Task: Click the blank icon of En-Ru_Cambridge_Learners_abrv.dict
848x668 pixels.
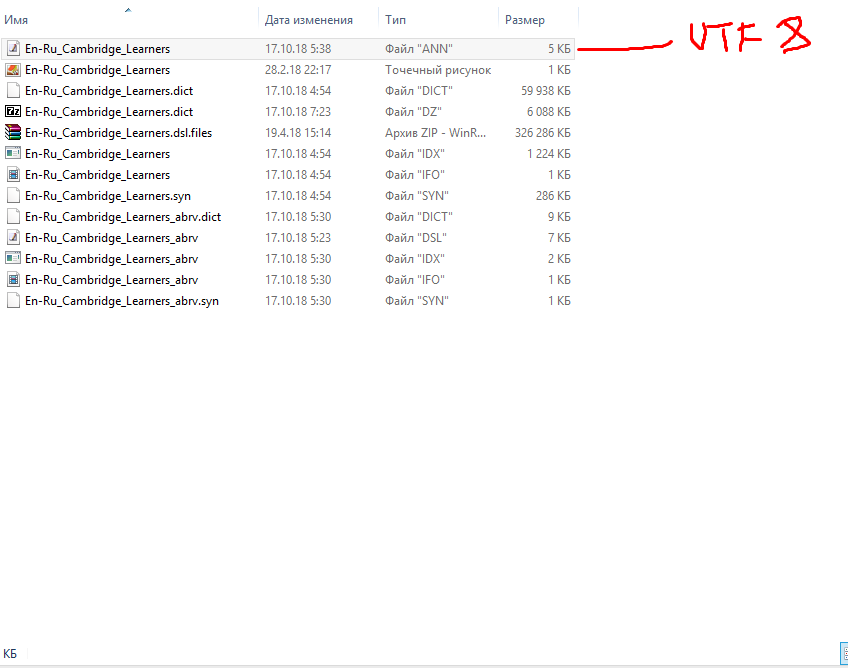Action: pyautogui.click(x=13, y=217)
